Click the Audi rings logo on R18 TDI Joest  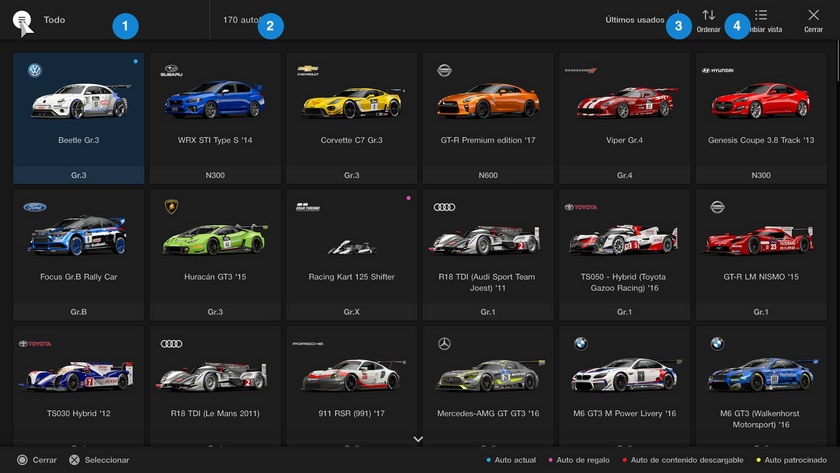point(444,207)
